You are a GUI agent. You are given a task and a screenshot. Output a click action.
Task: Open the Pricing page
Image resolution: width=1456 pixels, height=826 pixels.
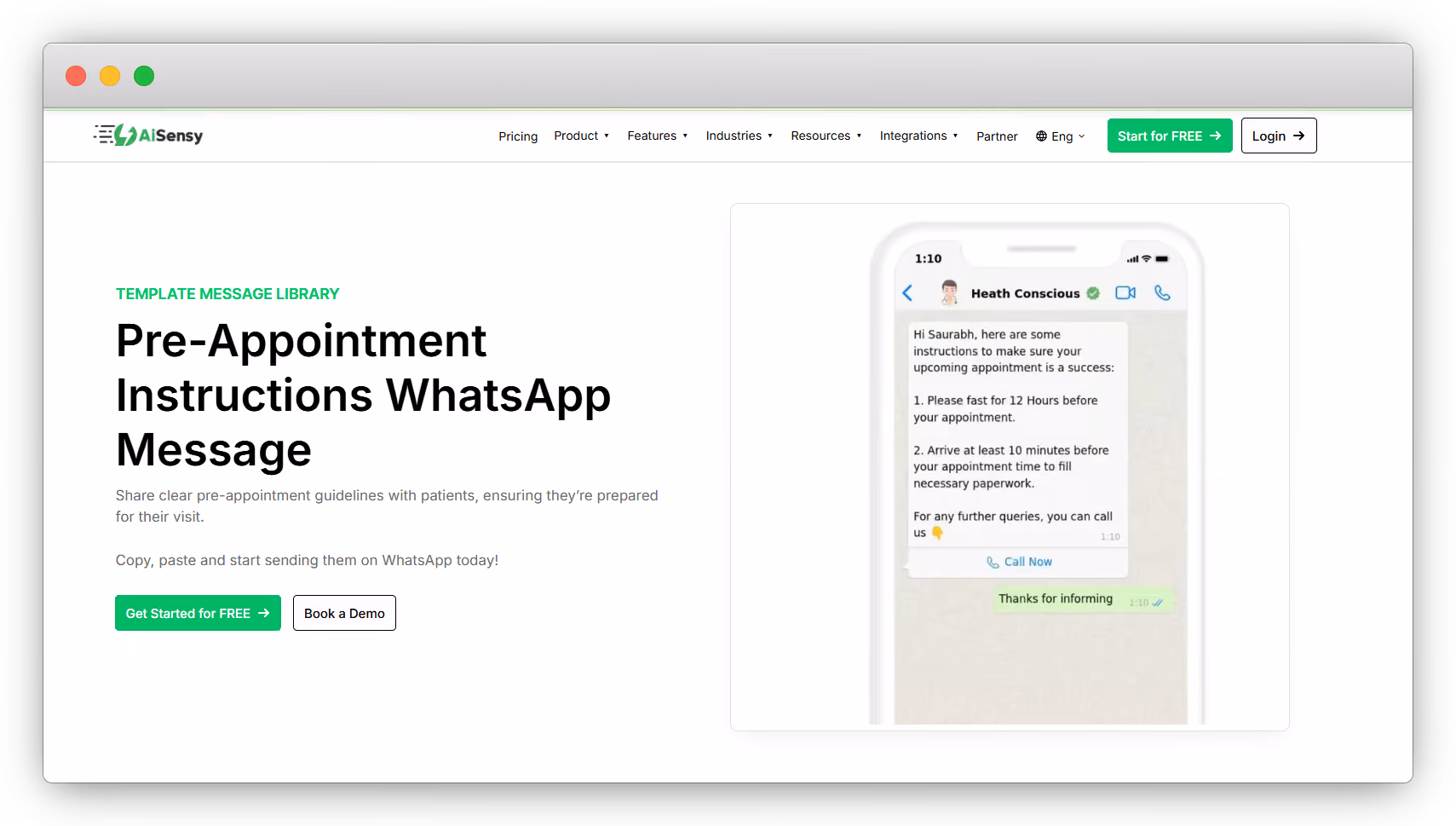pos(518,136)
